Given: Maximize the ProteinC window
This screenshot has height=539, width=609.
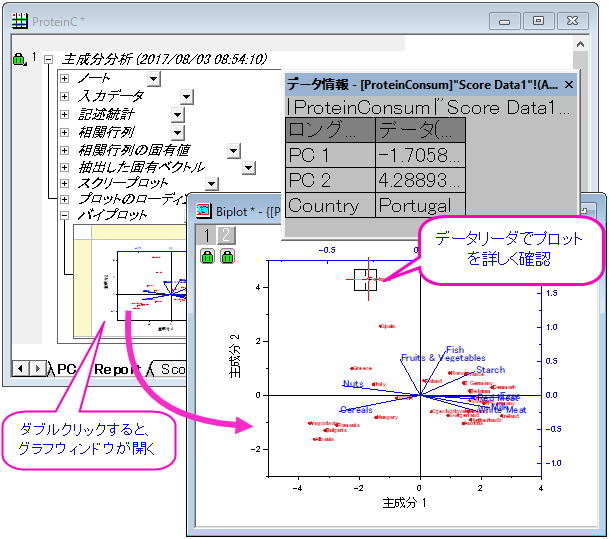Looking at the screenshot, I should tap(538, 21).
